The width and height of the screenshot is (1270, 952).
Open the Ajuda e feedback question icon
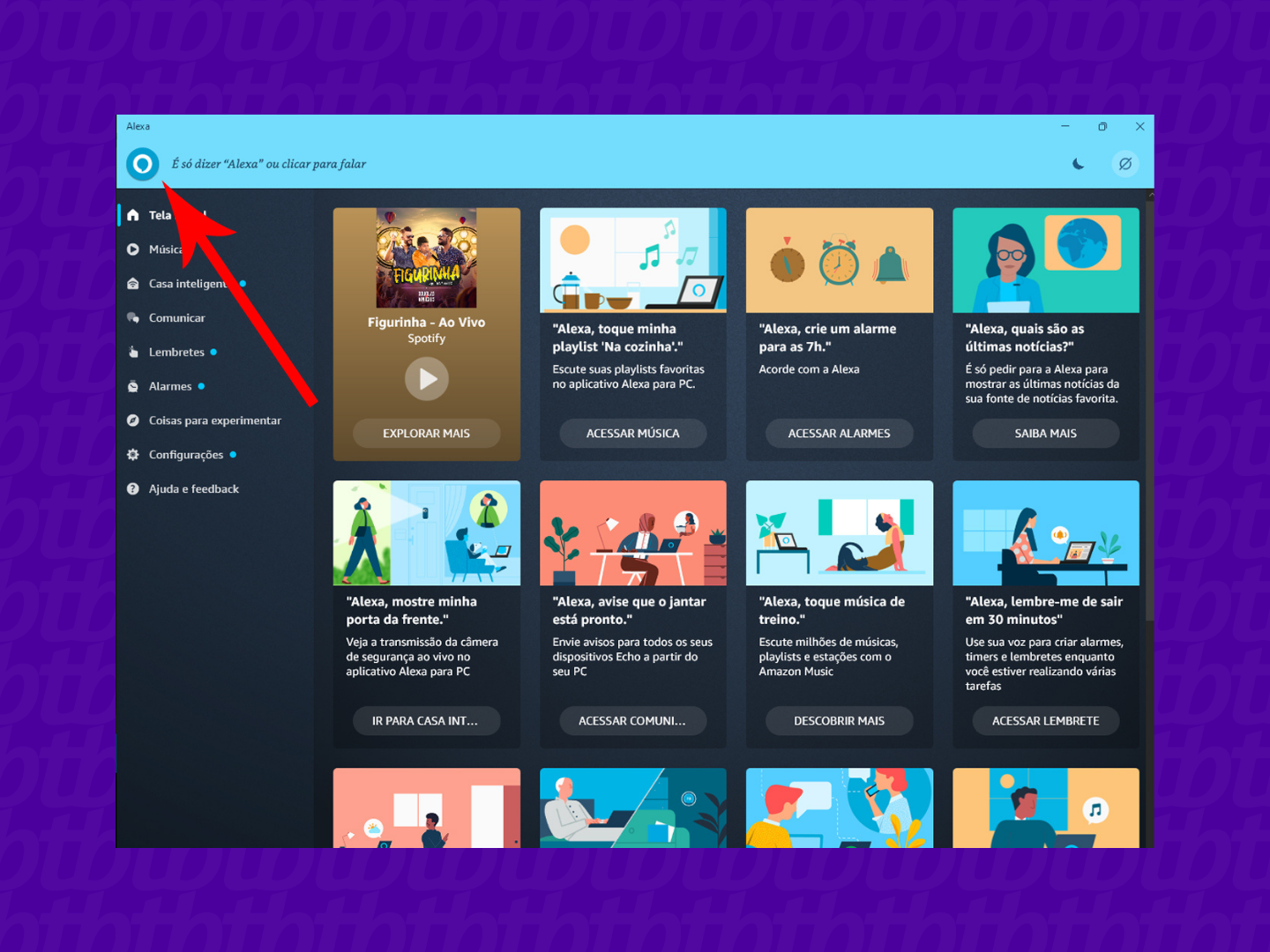[133, 489]
